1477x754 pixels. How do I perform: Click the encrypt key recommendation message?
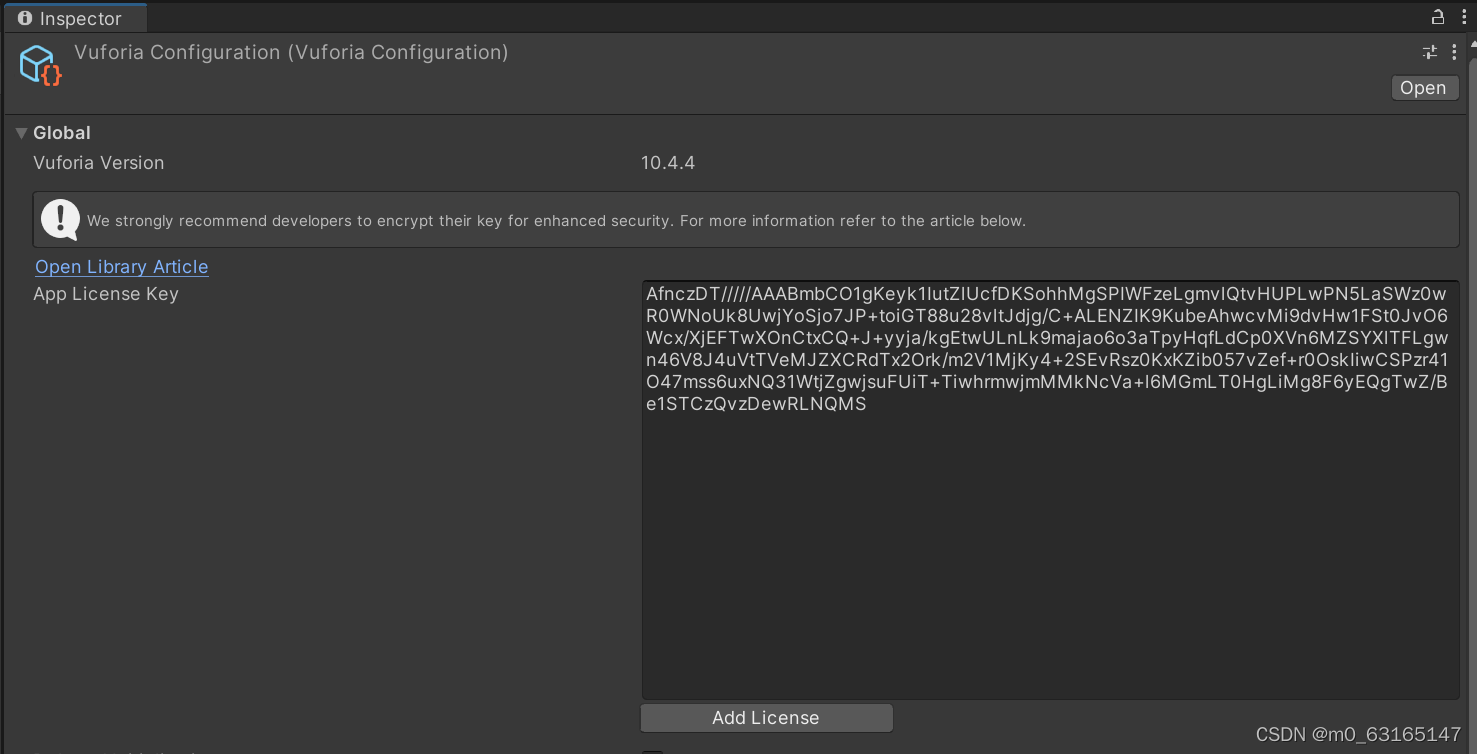[556, 221]
